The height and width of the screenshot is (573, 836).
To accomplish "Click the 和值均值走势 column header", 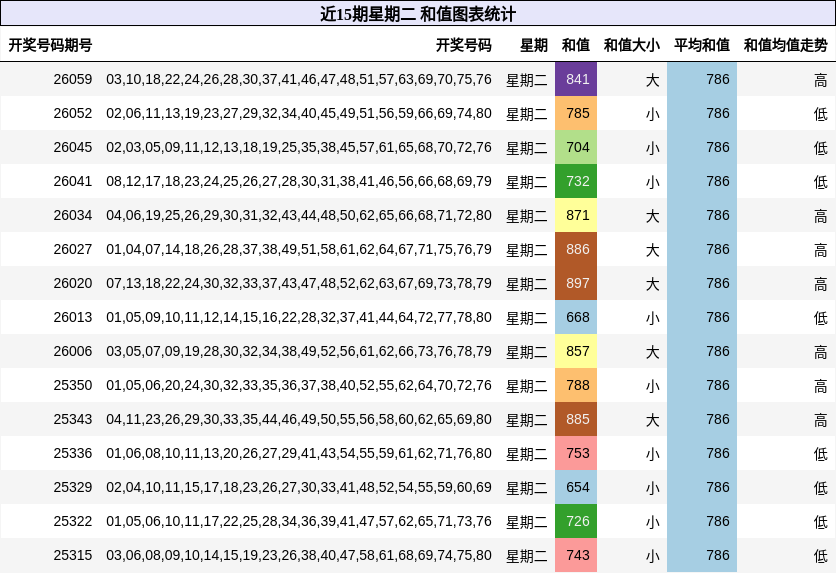I will [785, 45].
